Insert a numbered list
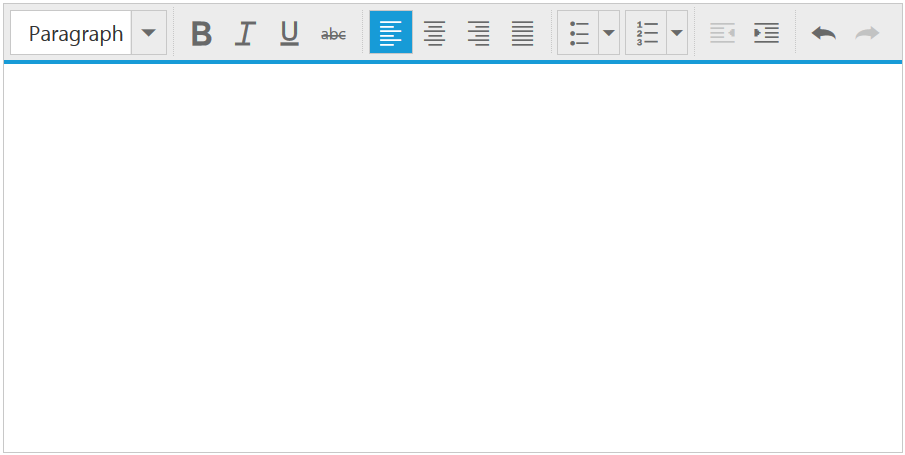 [x=646, y=33]
